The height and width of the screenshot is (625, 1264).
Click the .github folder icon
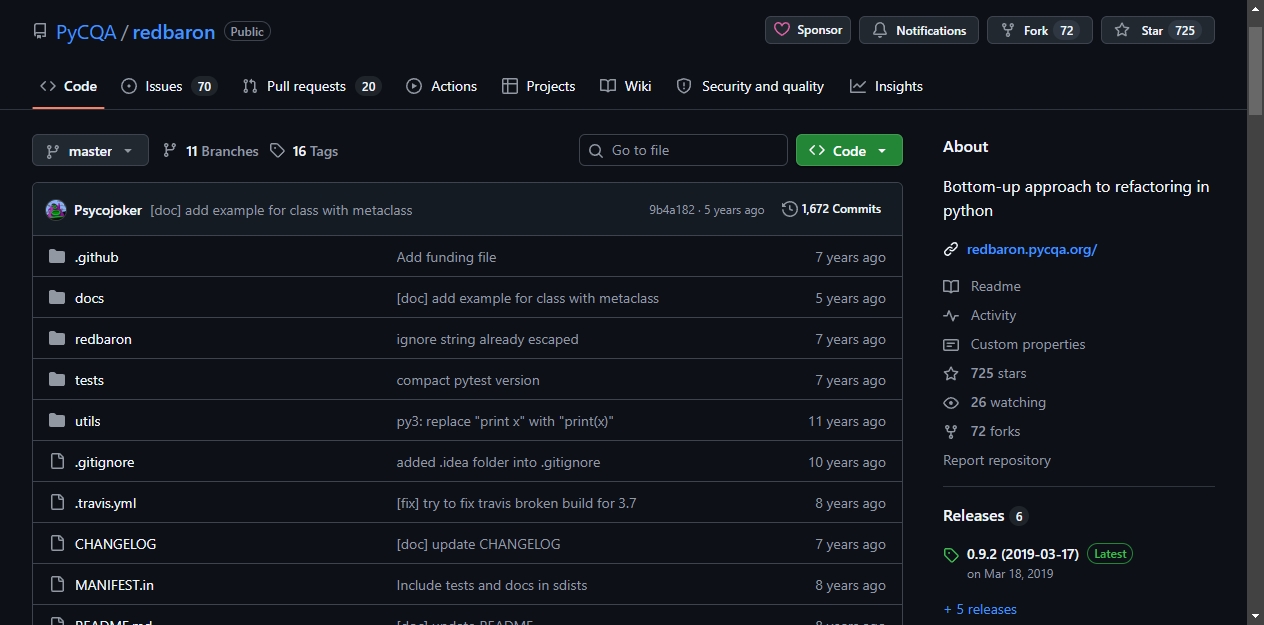[57, 257]
